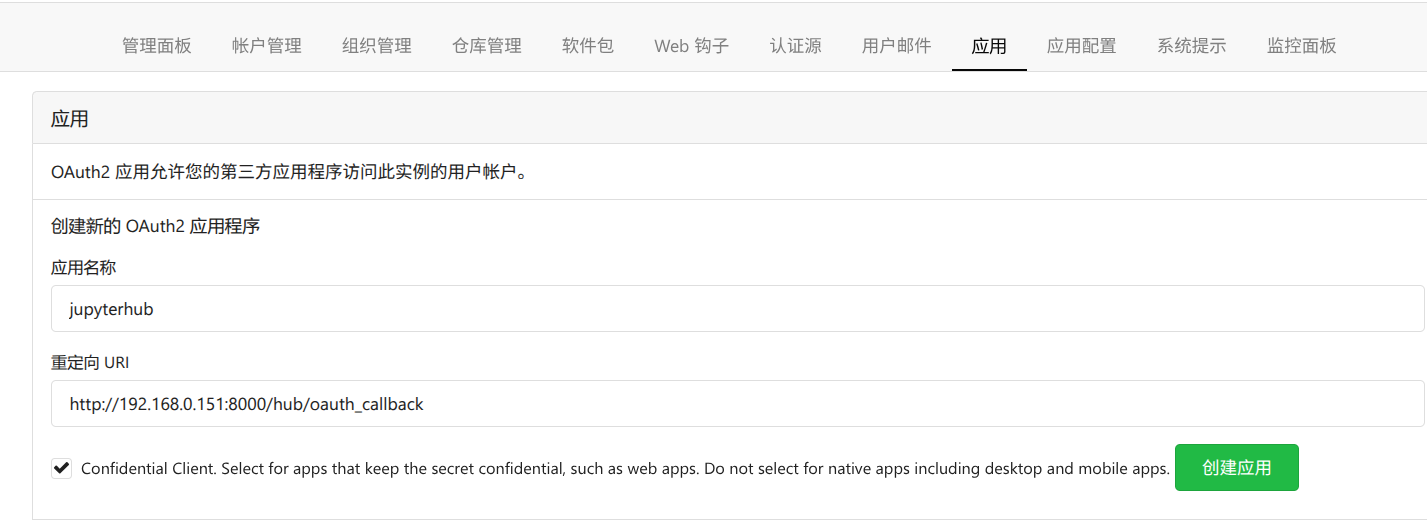
Task: Open the 软件包 tab
Action: [x=587, y=46]
